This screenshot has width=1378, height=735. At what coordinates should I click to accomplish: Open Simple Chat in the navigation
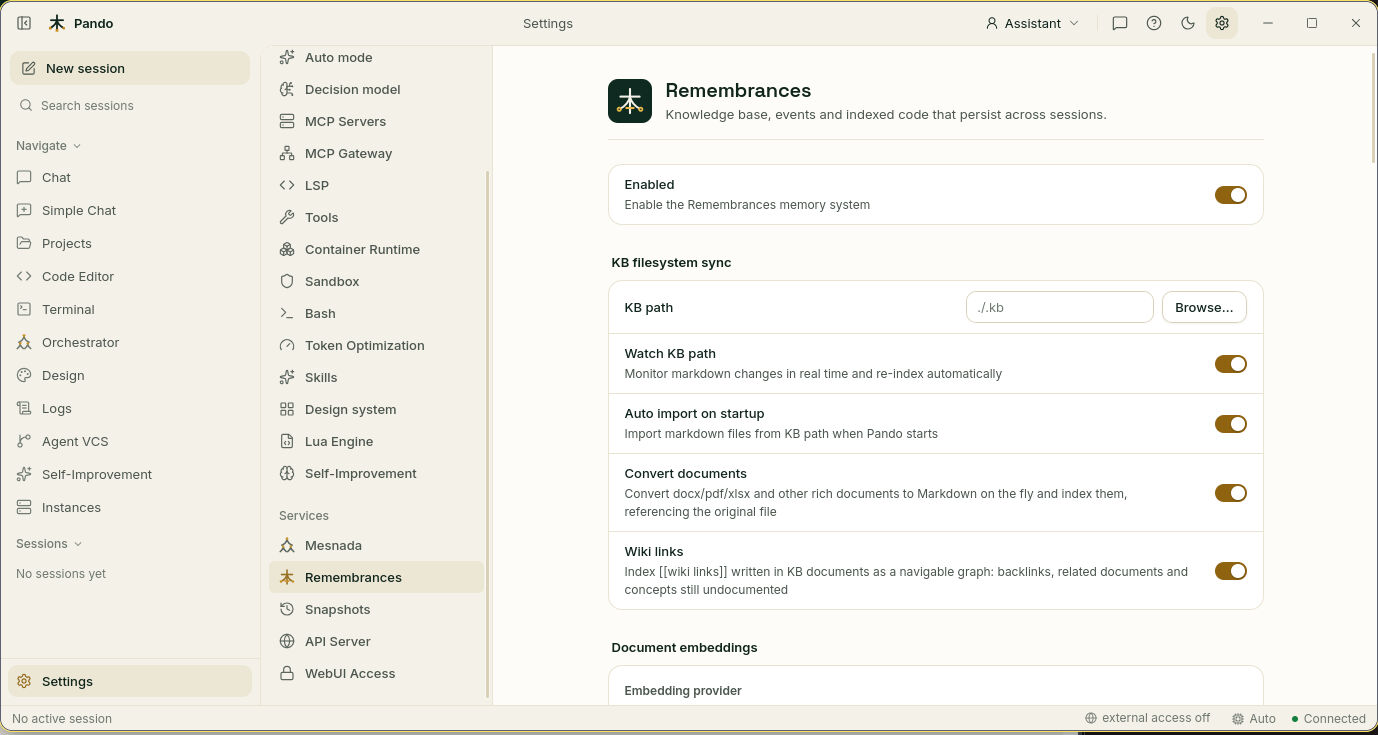(130, 210)
